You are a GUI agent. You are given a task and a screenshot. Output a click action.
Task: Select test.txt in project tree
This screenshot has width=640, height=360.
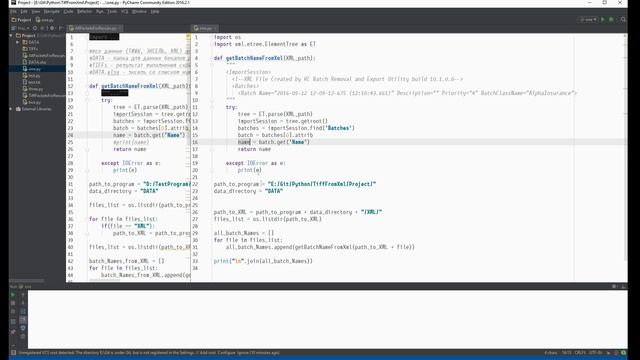pyautogui.click(x=31, y=82)
